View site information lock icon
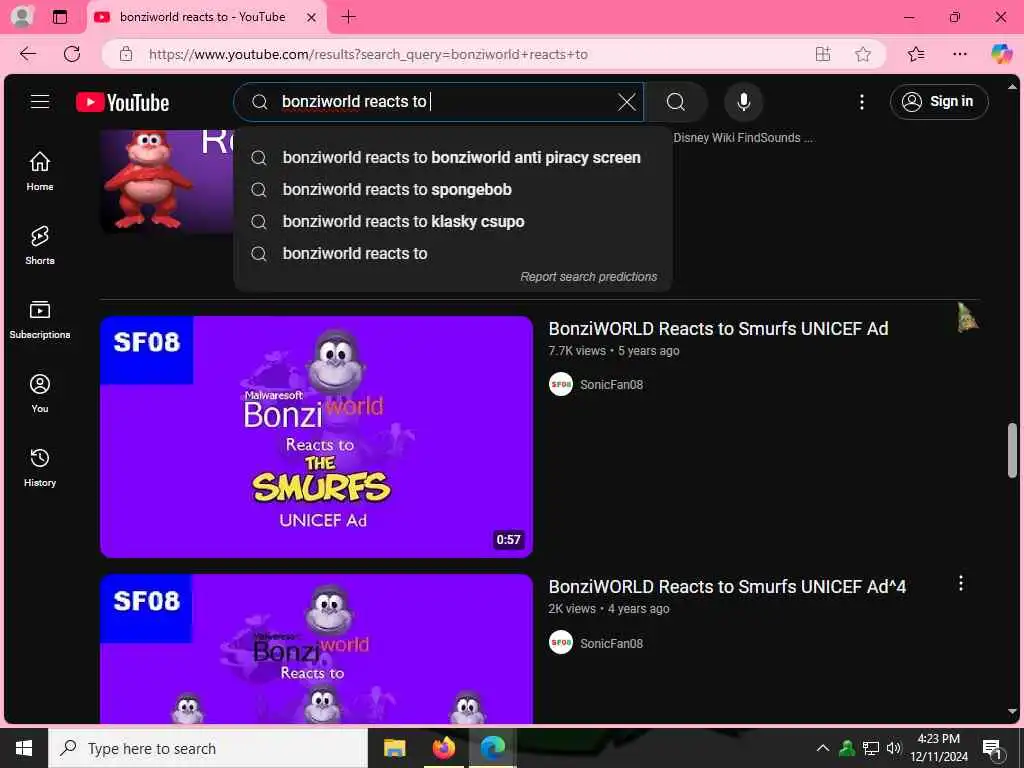1024x768 pixels. click(x=126, y=54)
